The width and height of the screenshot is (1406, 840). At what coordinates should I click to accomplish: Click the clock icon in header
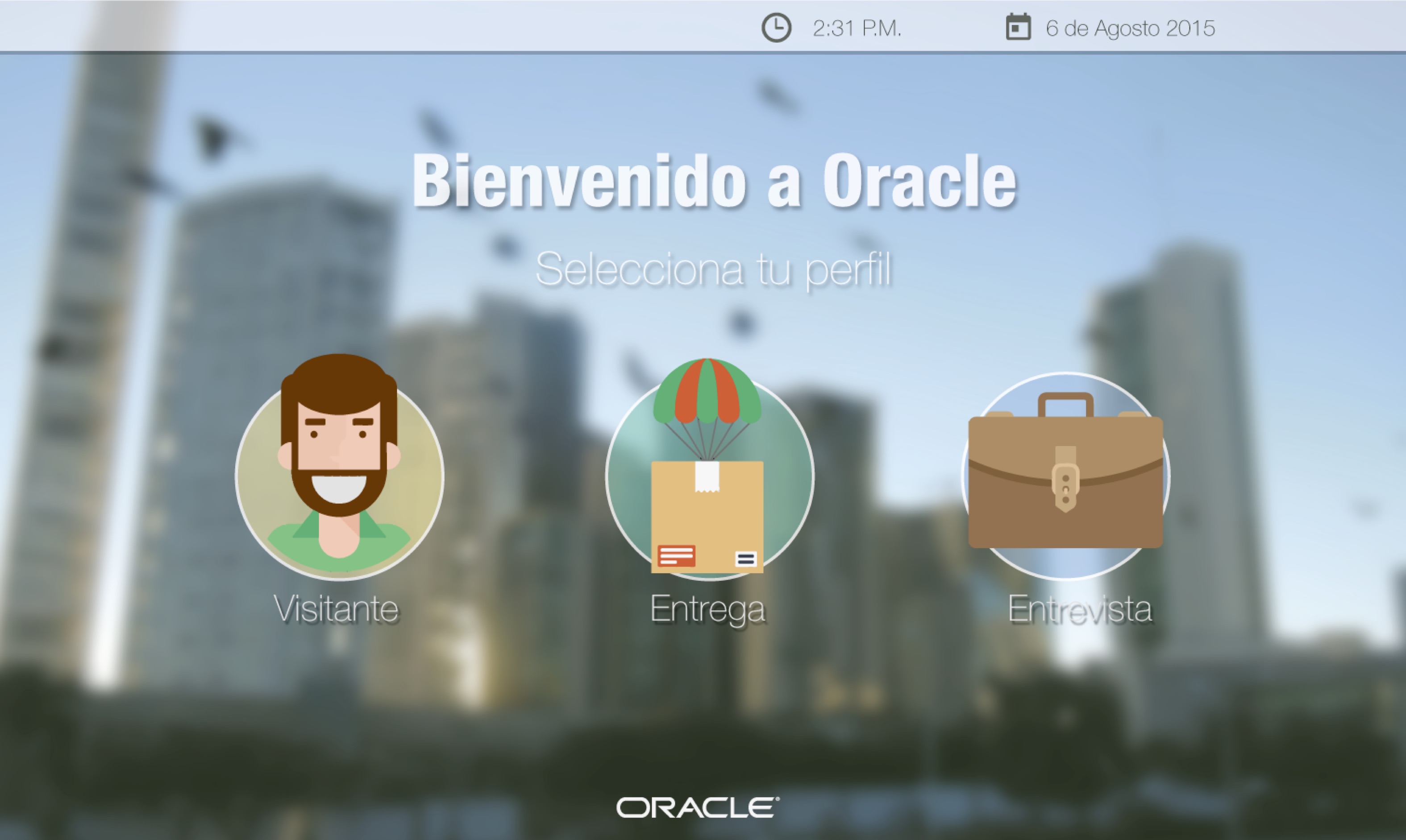776,28
